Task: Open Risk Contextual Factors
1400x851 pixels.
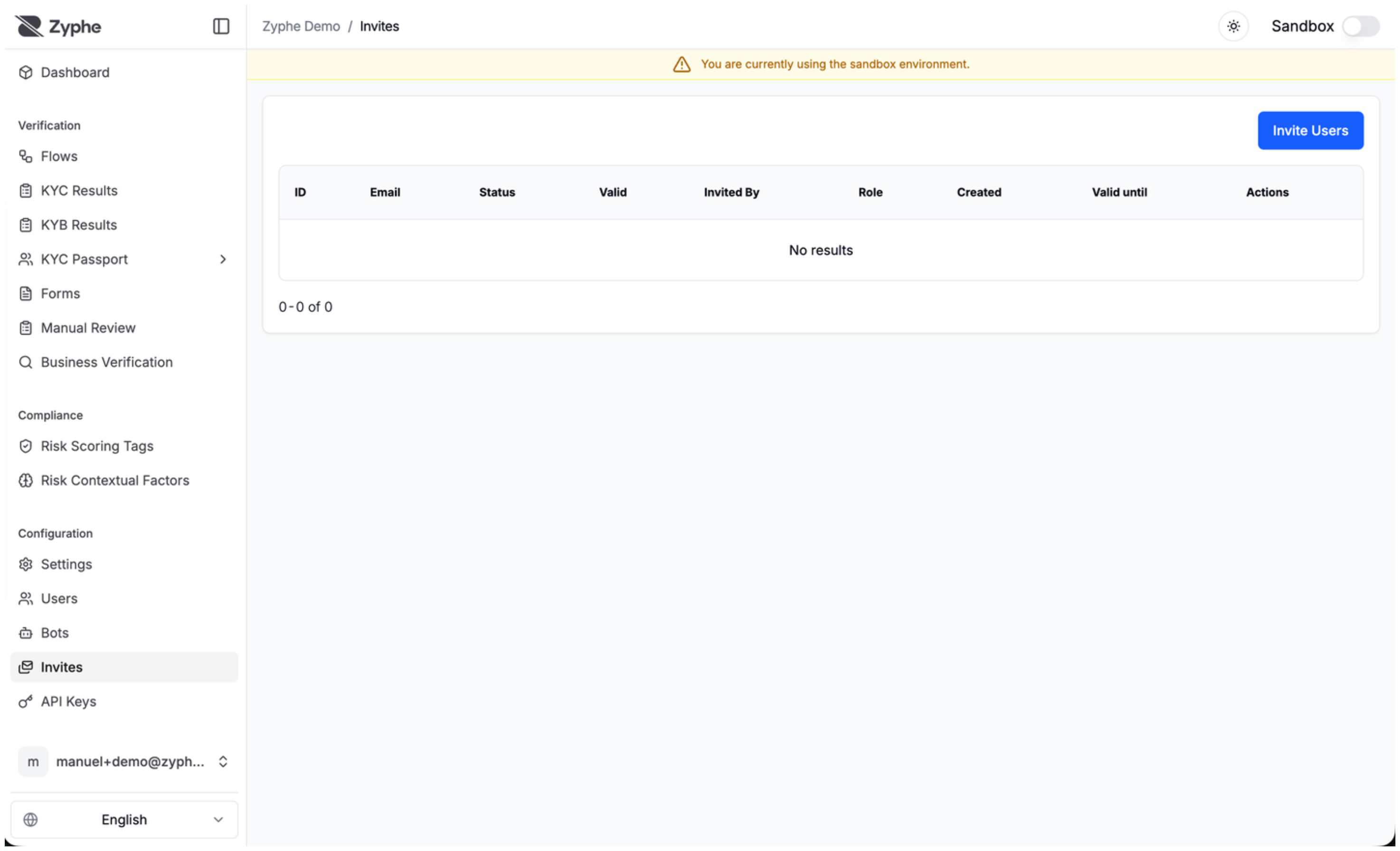Action: 124,480
